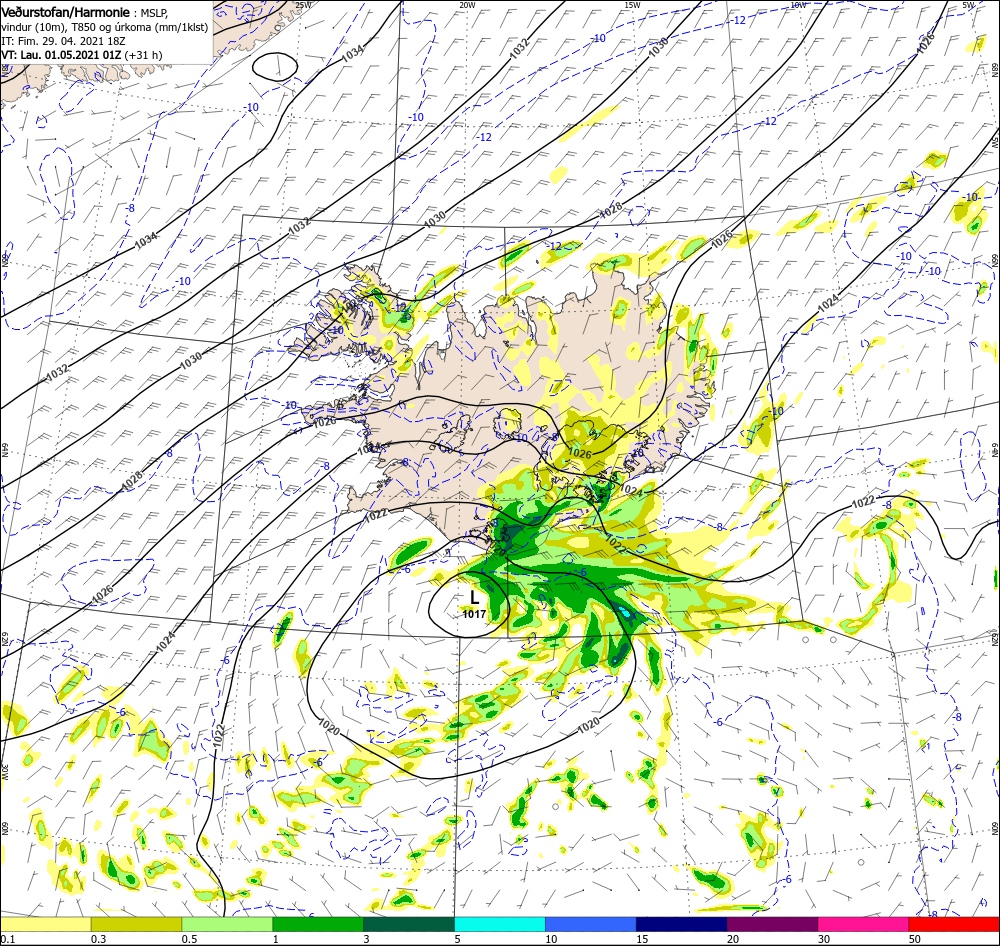Click the 'IT: Fim. 29. 04. 2021 18Z' line

pos(64,41)
